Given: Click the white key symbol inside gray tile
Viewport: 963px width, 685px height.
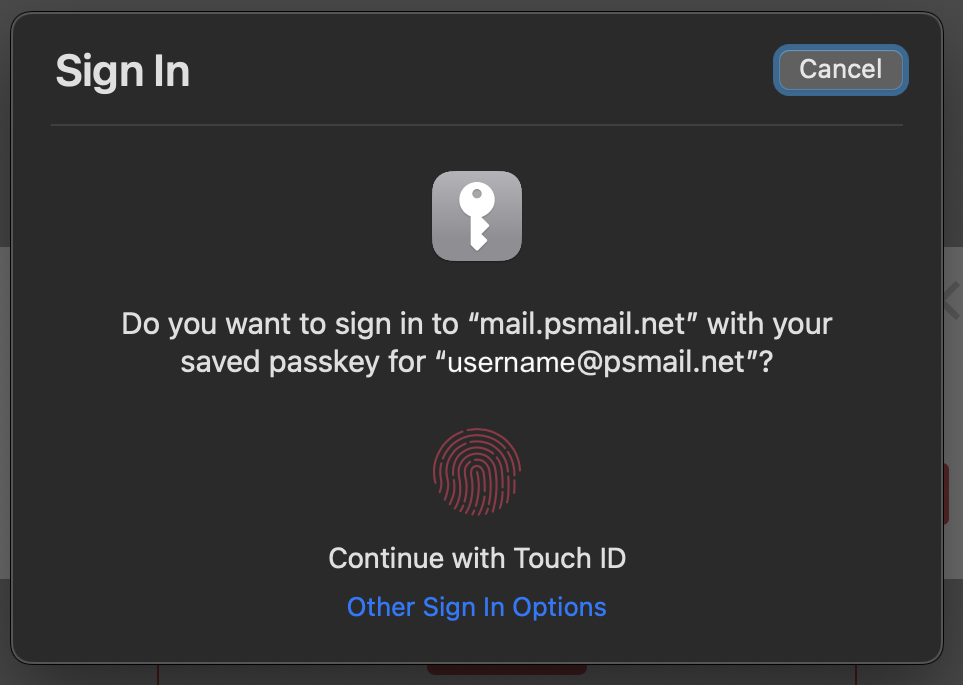Looking at the screenshot, I should [477, 217].
